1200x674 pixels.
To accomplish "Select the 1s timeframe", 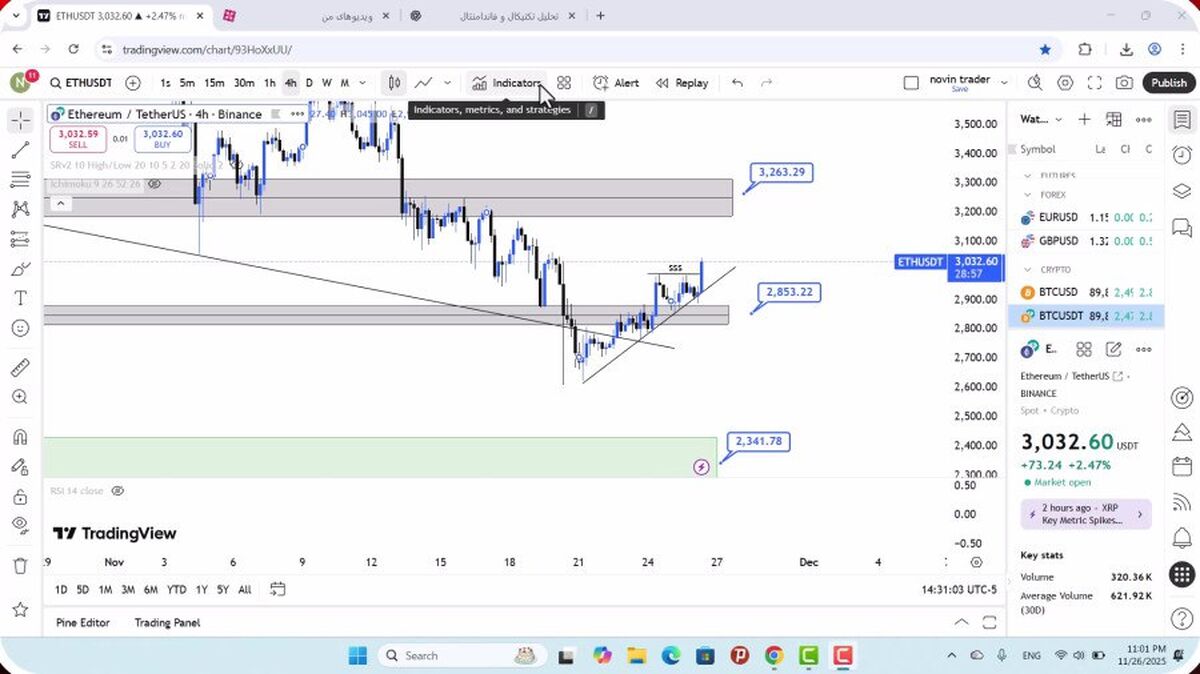I will (165, 83).
